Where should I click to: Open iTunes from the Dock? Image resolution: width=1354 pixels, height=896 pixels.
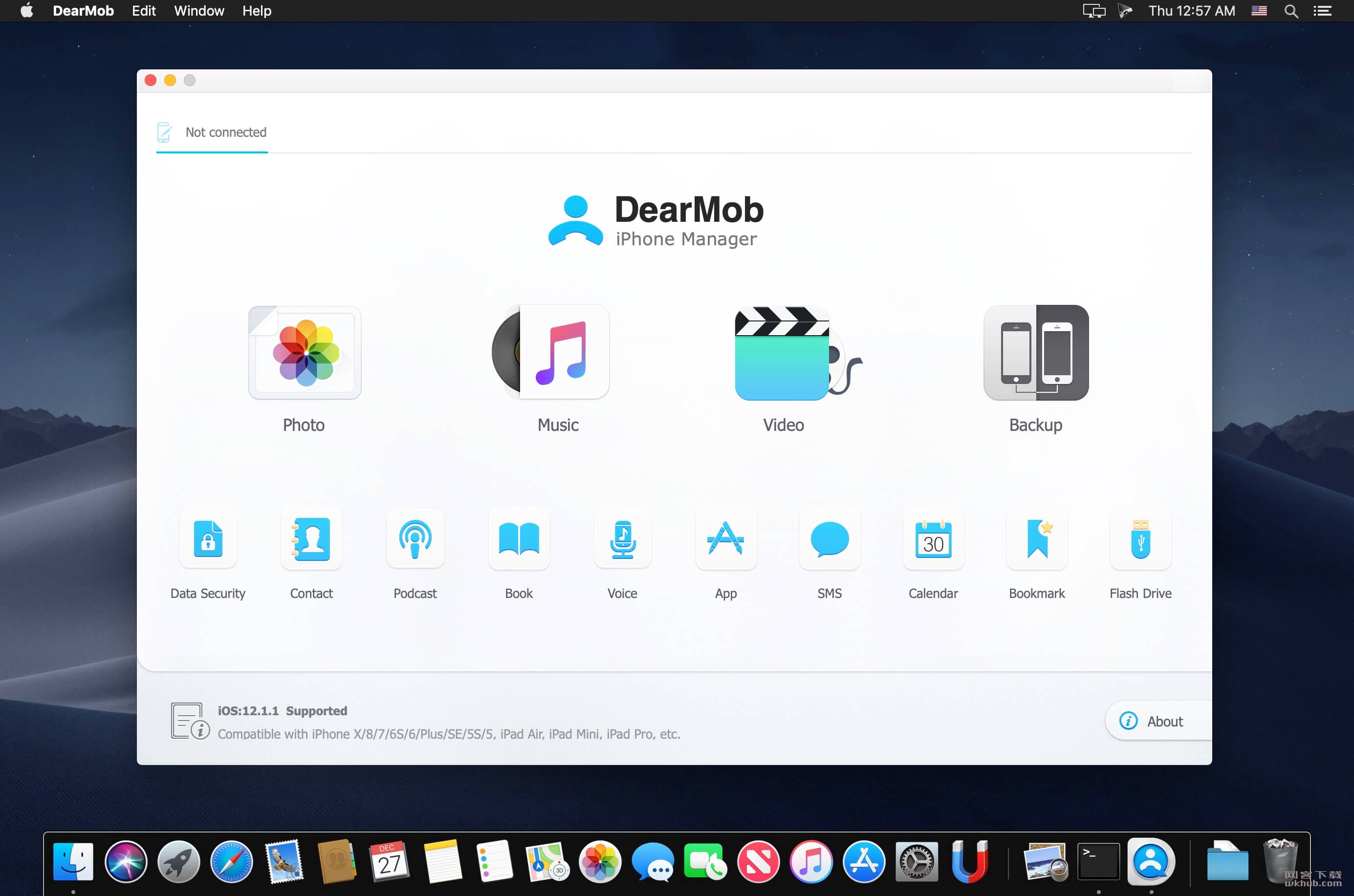tap(811, 861)
